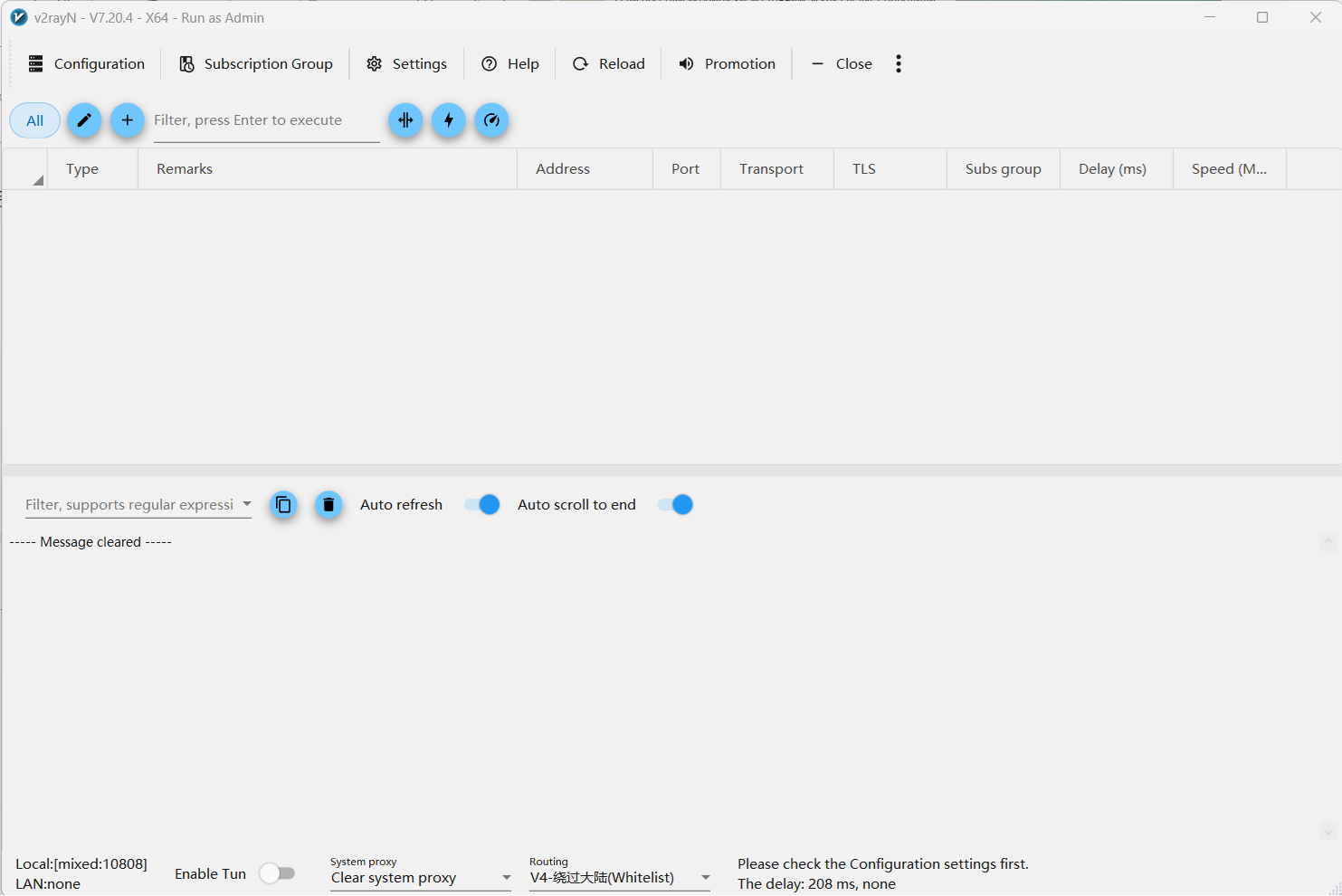Click the Subs group column header
This screenshot has height=896, width=1342.
1004,169
